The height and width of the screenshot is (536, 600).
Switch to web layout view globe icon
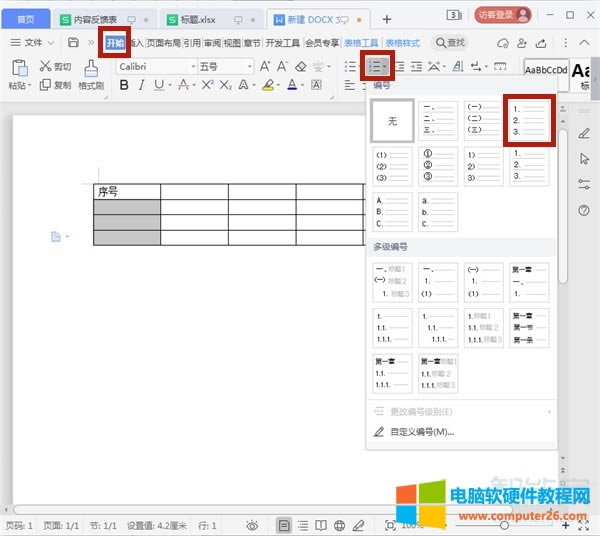[x=340, y=525]
